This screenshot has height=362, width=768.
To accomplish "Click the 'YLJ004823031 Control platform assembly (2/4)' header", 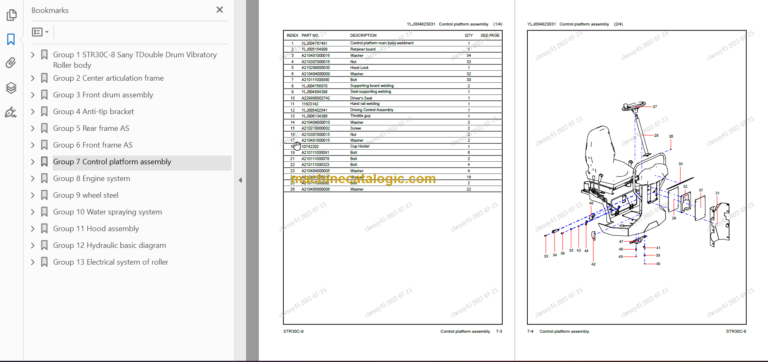I will click(x=575, y=24).
